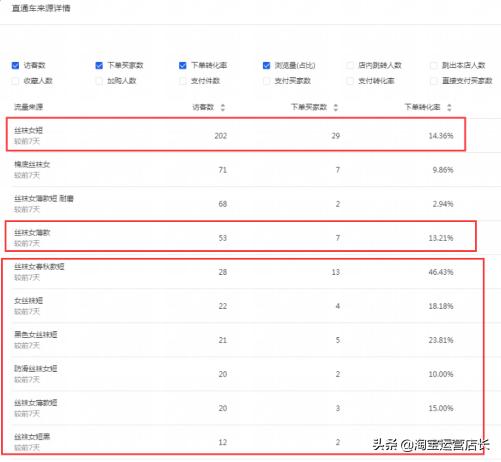
Task: Click the 流量来源 column header
Action: click(x=28, y=107)
